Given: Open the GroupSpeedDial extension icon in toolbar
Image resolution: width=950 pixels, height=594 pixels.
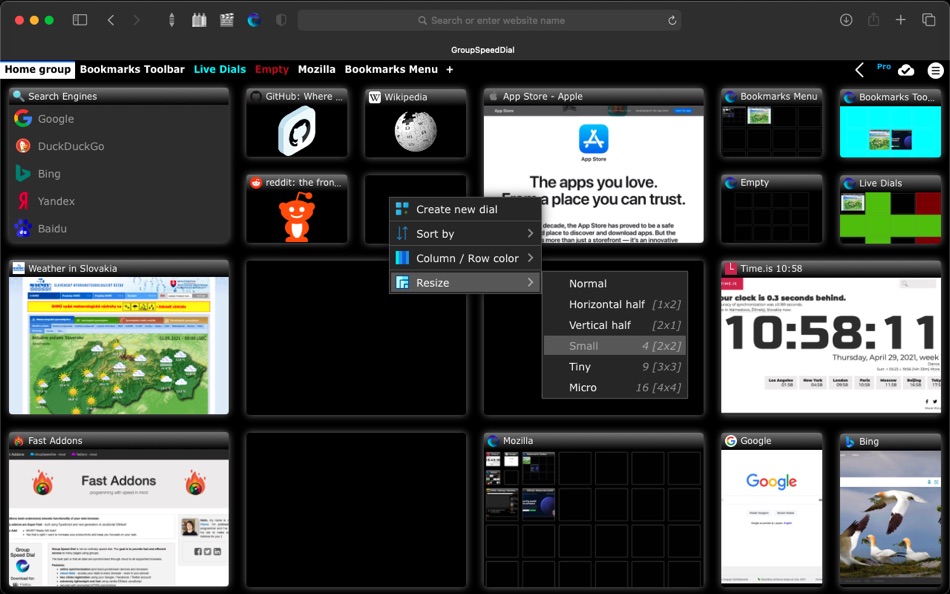Looking at the screenshot, I should [254, 20].
